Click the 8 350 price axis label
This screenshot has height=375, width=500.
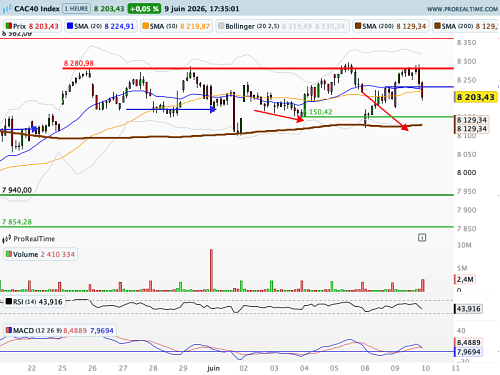pos(466,43)
